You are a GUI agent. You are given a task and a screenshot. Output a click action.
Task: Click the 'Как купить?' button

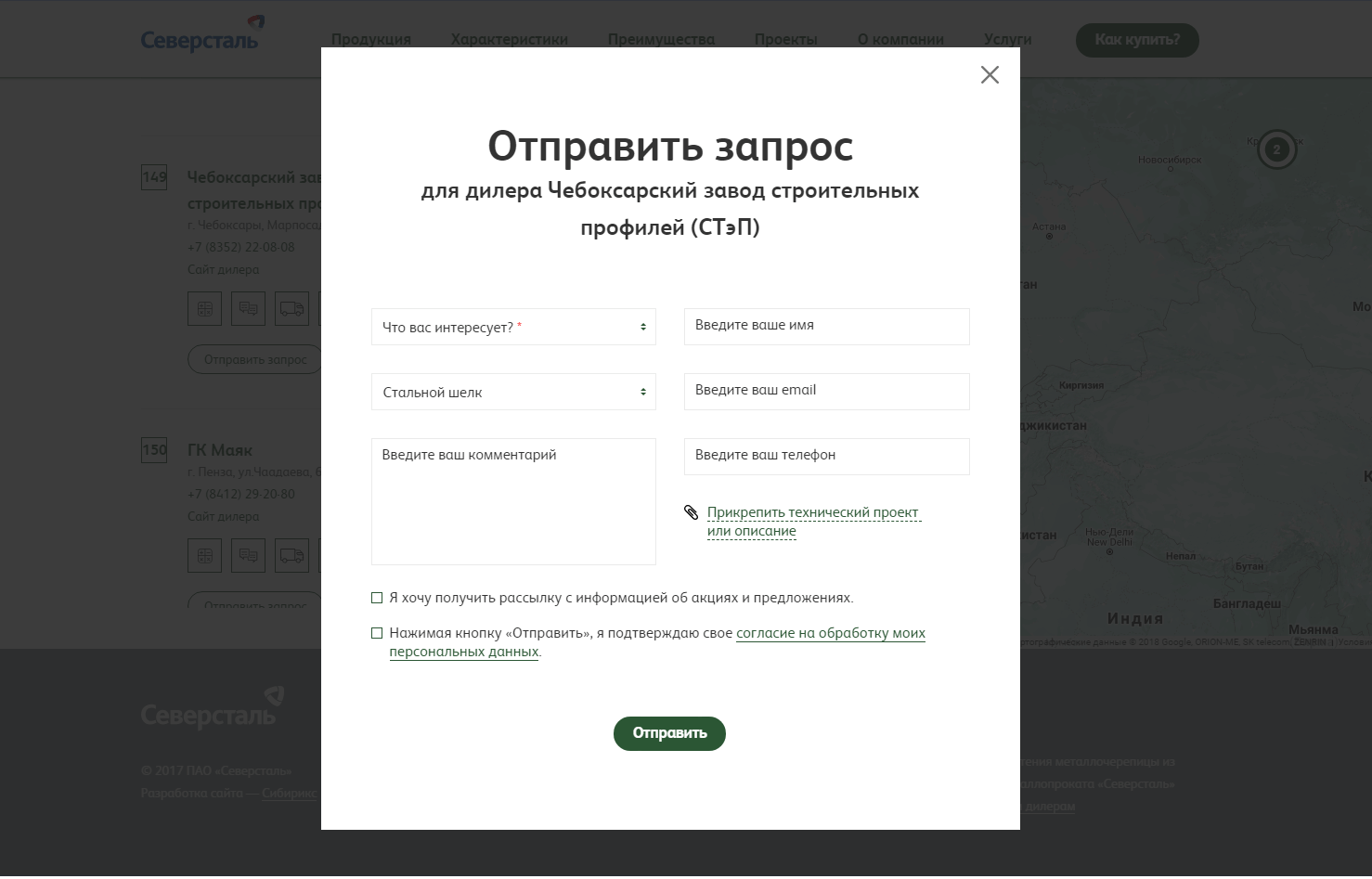pos(1137,40)
